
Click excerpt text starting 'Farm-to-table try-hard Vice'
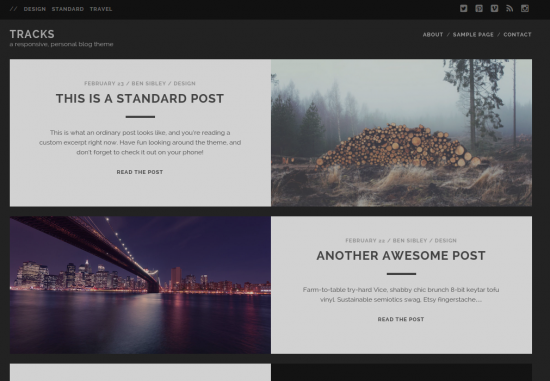[x=401, y=295]
